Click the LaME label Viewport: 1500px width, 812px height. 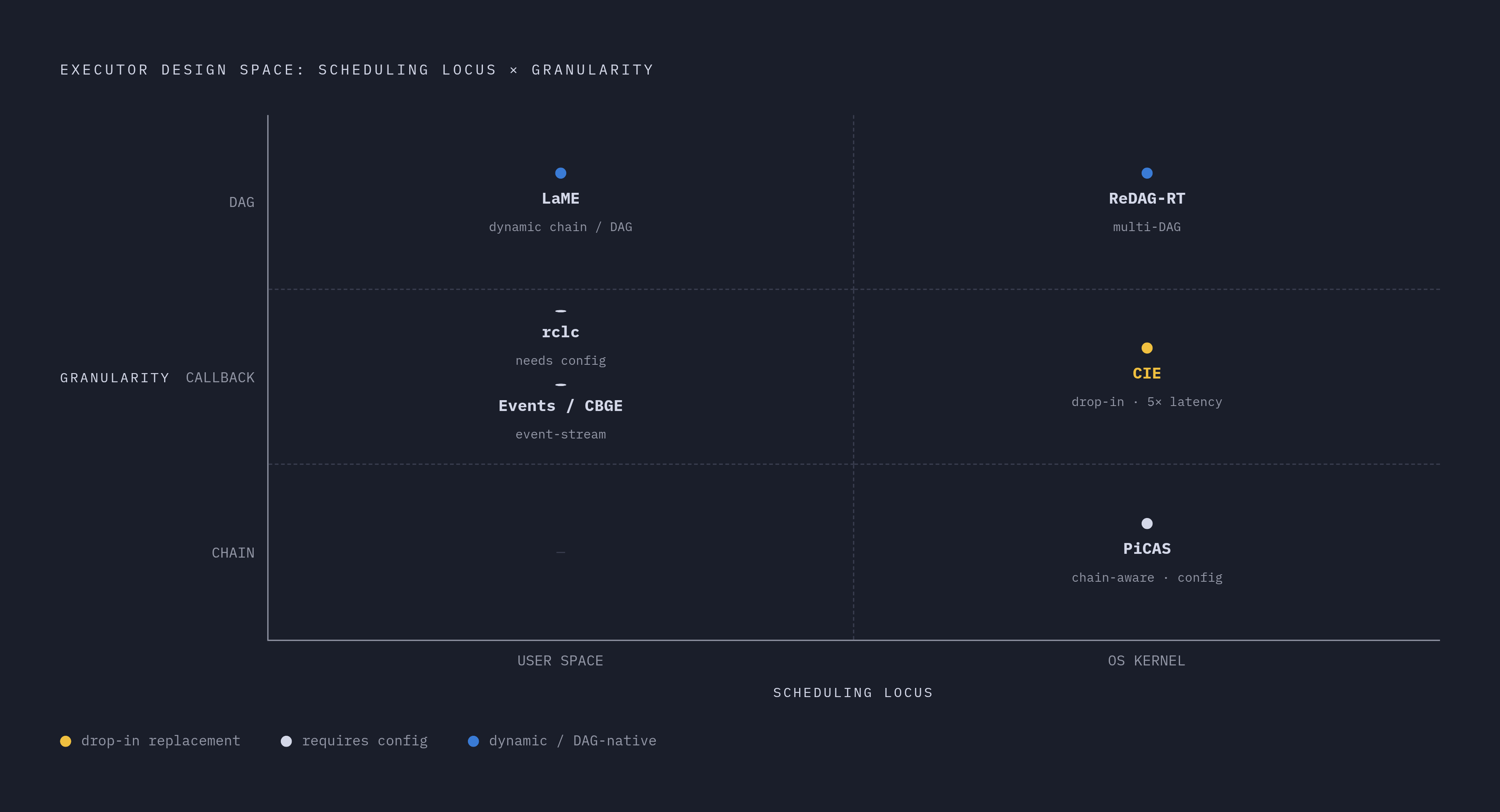click(x=561, y=199)
